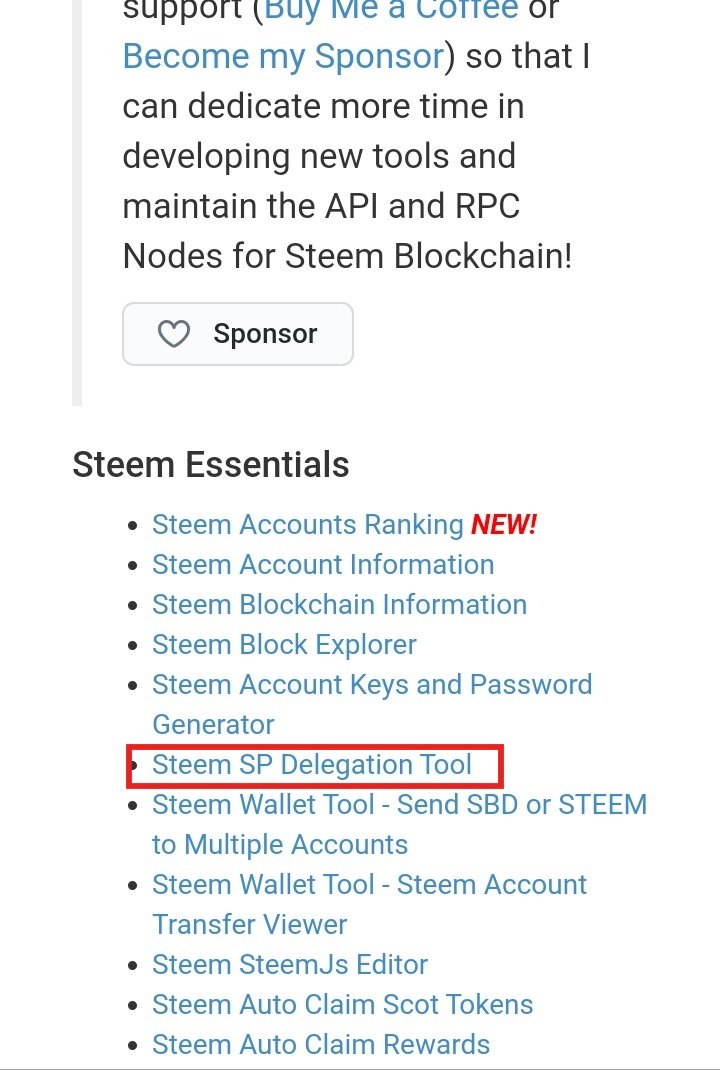Open Steem Auto Claim Rewards link

(x=321, y=1044)
